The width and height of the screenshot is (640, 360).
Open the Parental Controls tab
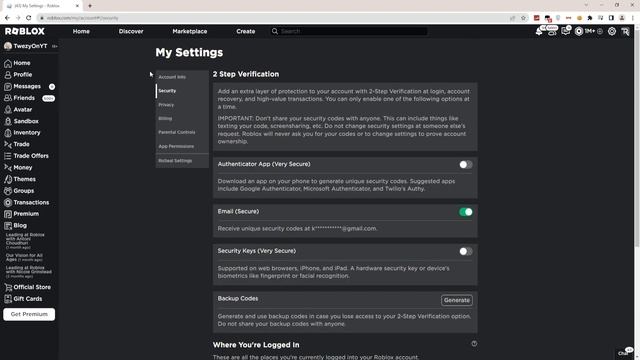182,132
